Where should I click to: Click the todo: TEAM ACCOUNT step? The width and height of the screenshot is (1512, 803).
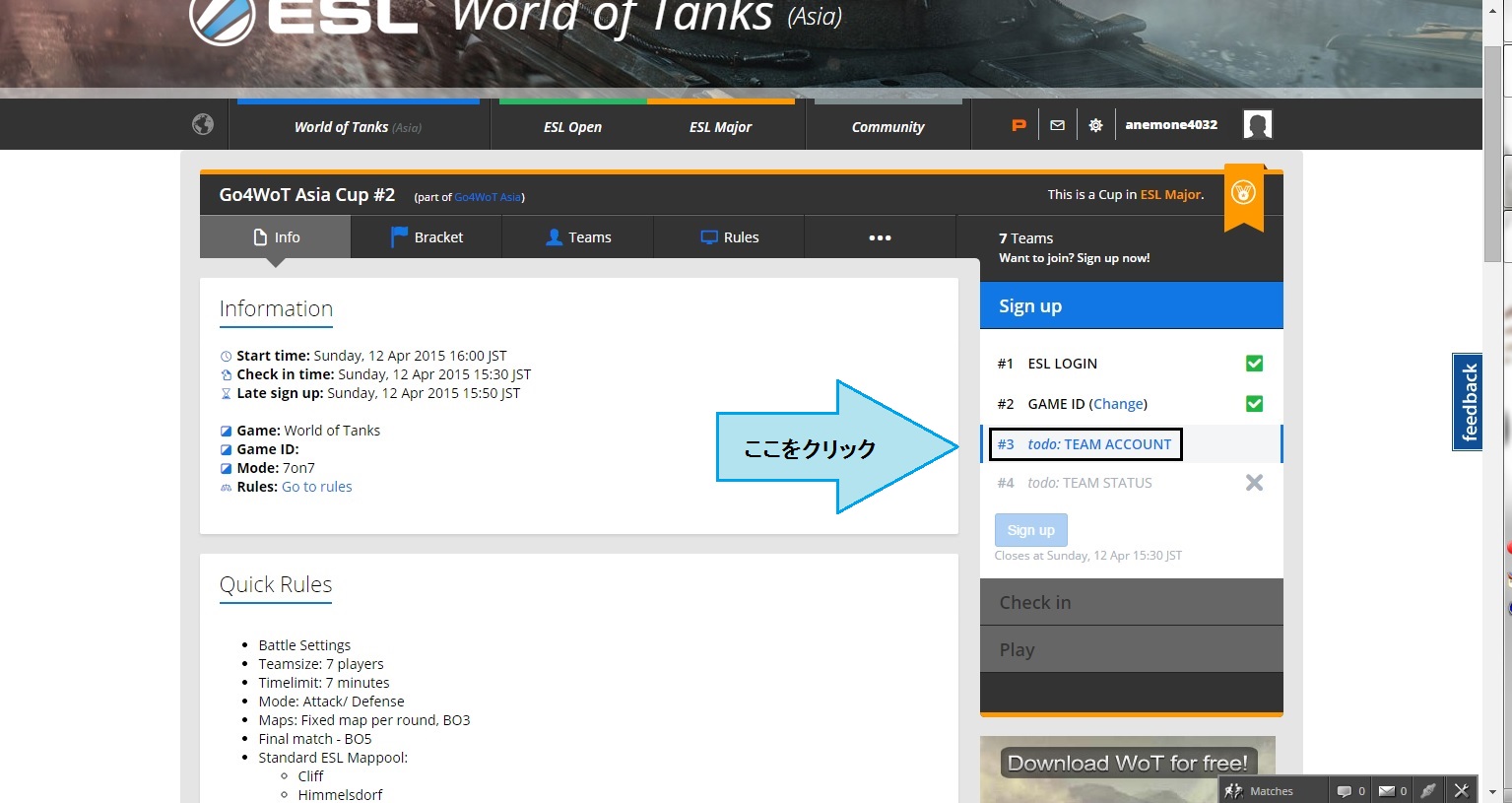tap(1098, 444)
